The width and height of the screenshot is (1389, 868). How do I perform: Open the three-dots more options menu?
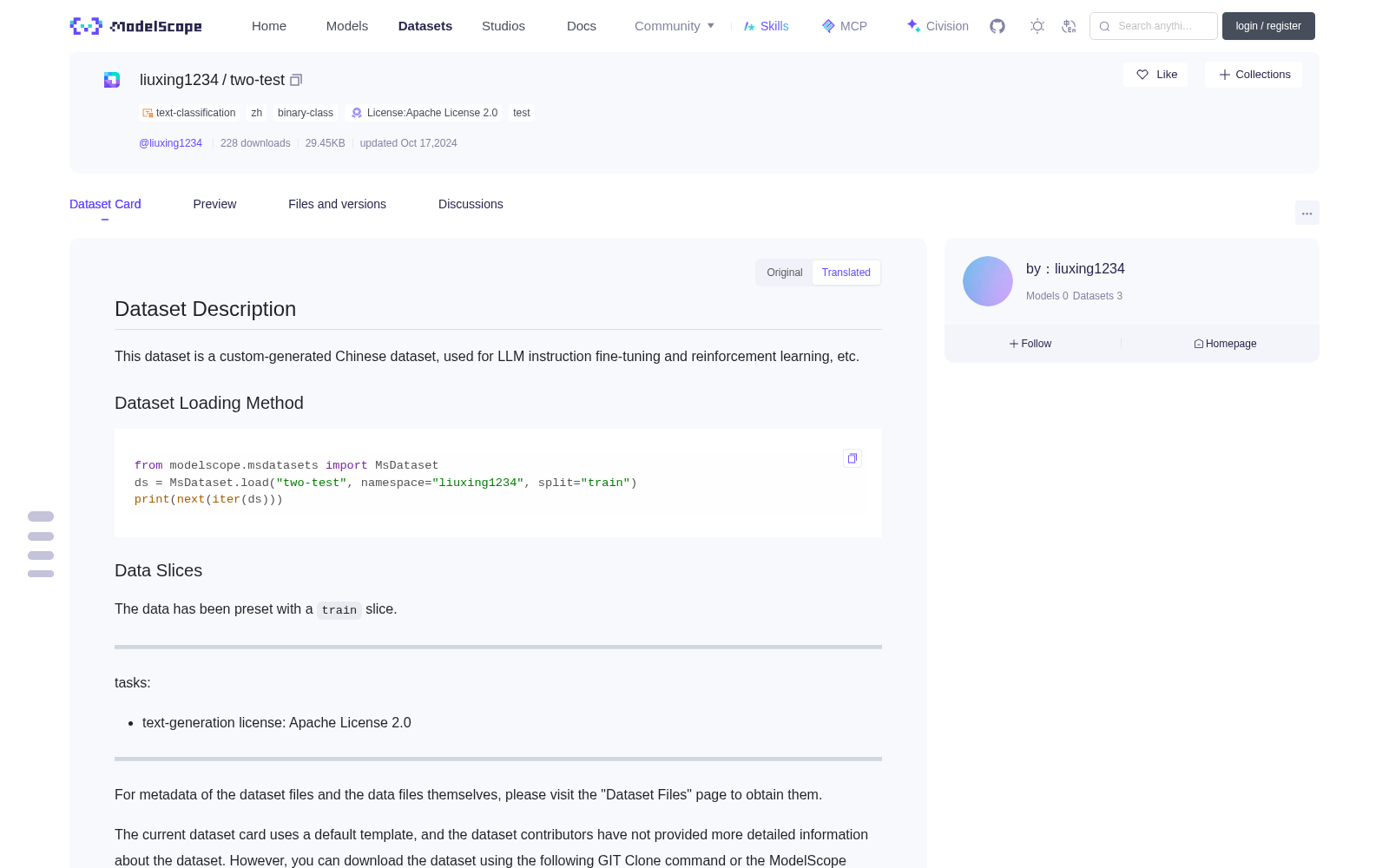1307,214
